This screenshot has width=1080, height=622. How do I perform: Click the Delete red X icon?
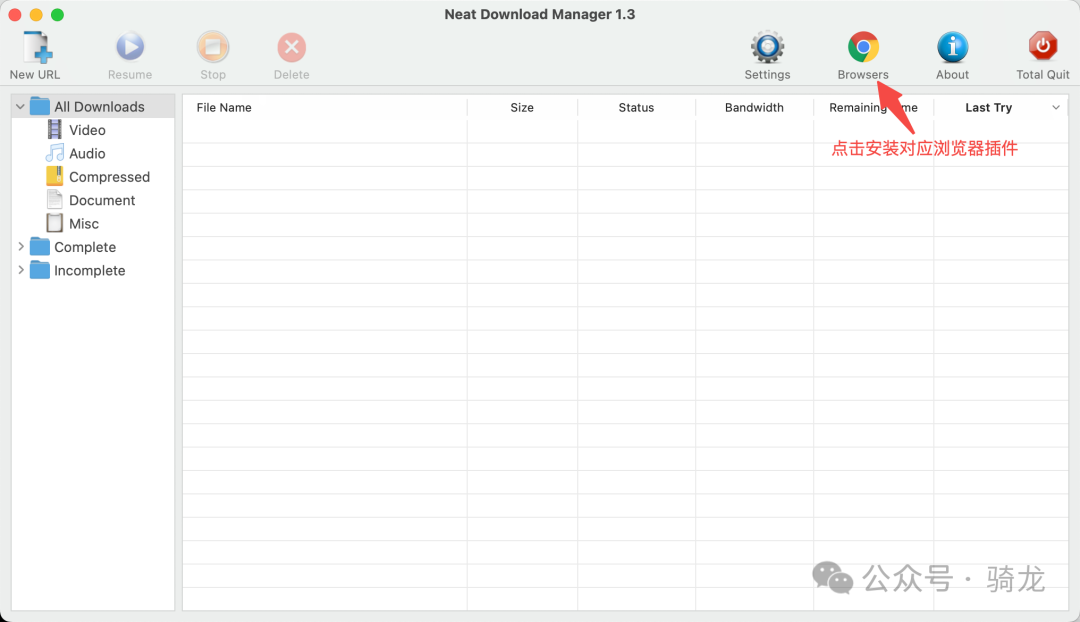pos(291,48)
